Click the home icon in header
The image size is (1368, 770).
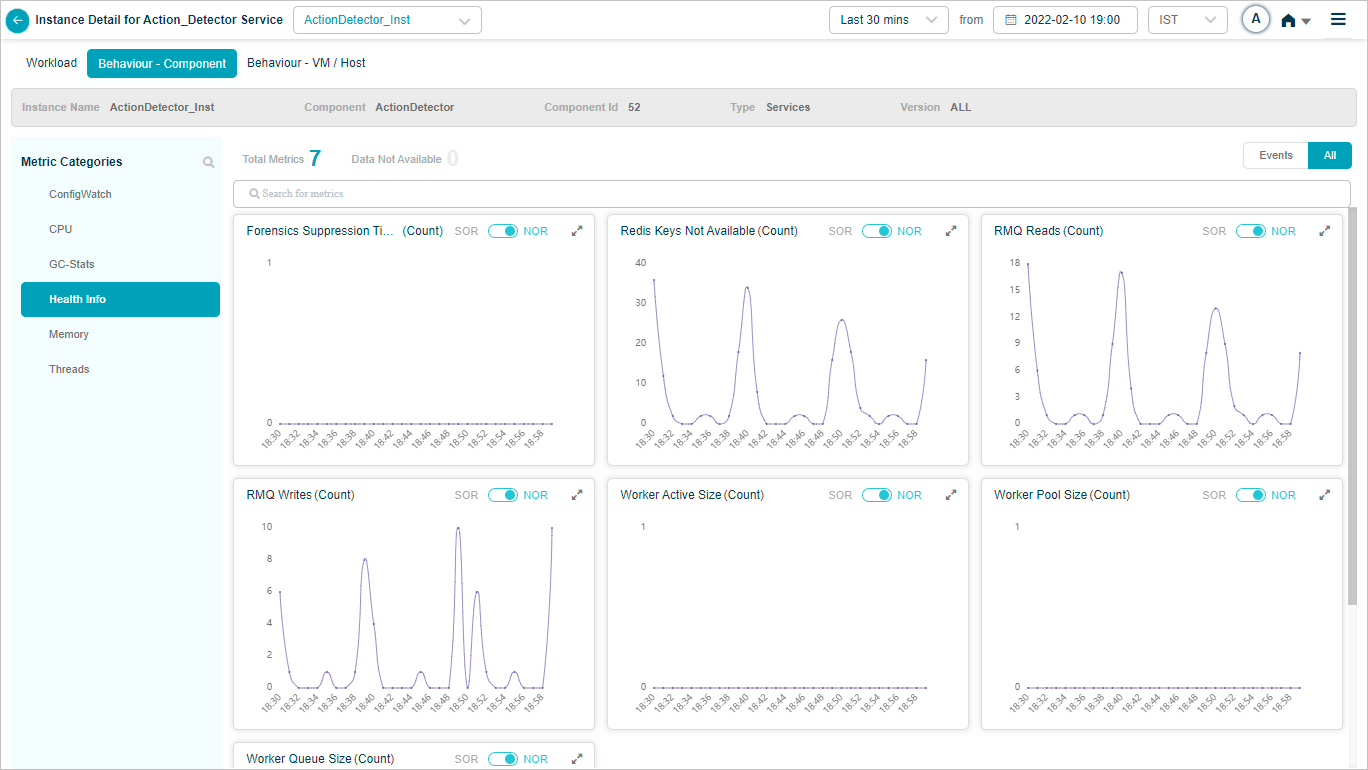click(x=1289, y=21)
